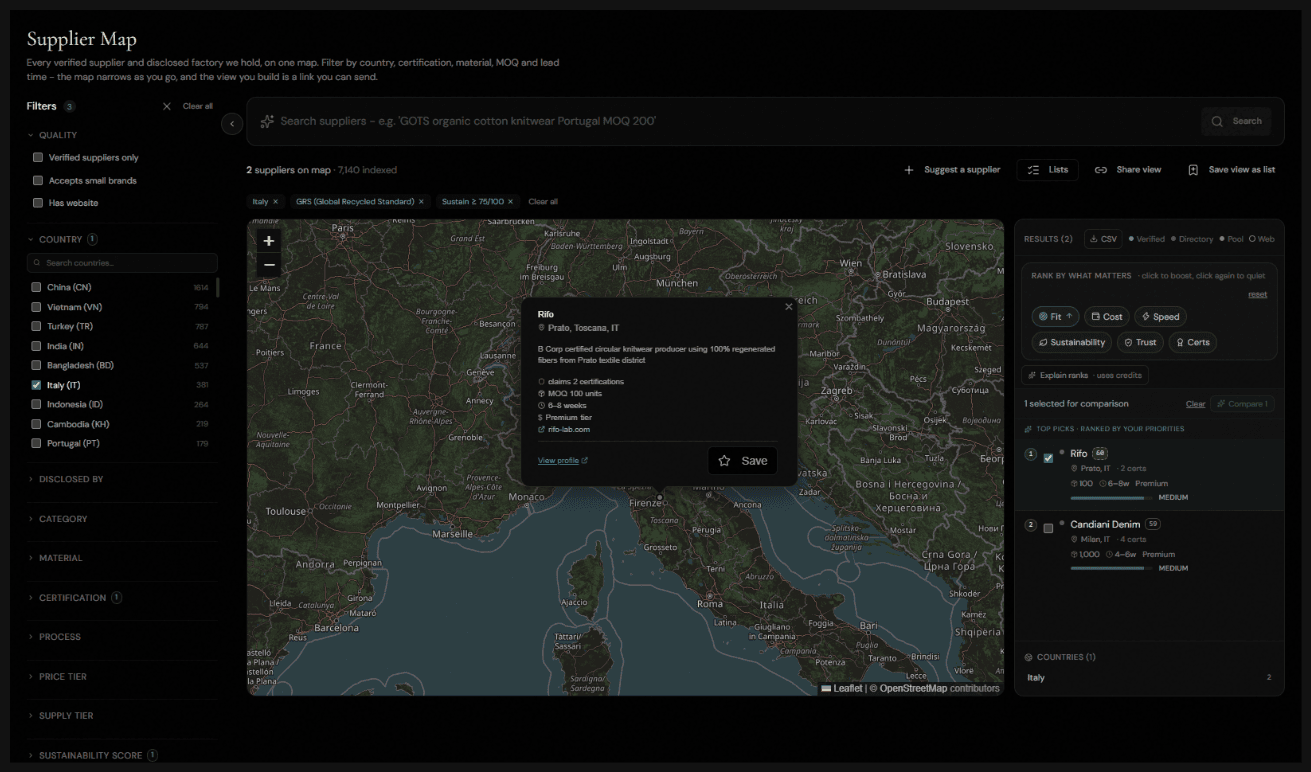
Task: Focus the Search countries field
Action: click(x=122, y=263)
